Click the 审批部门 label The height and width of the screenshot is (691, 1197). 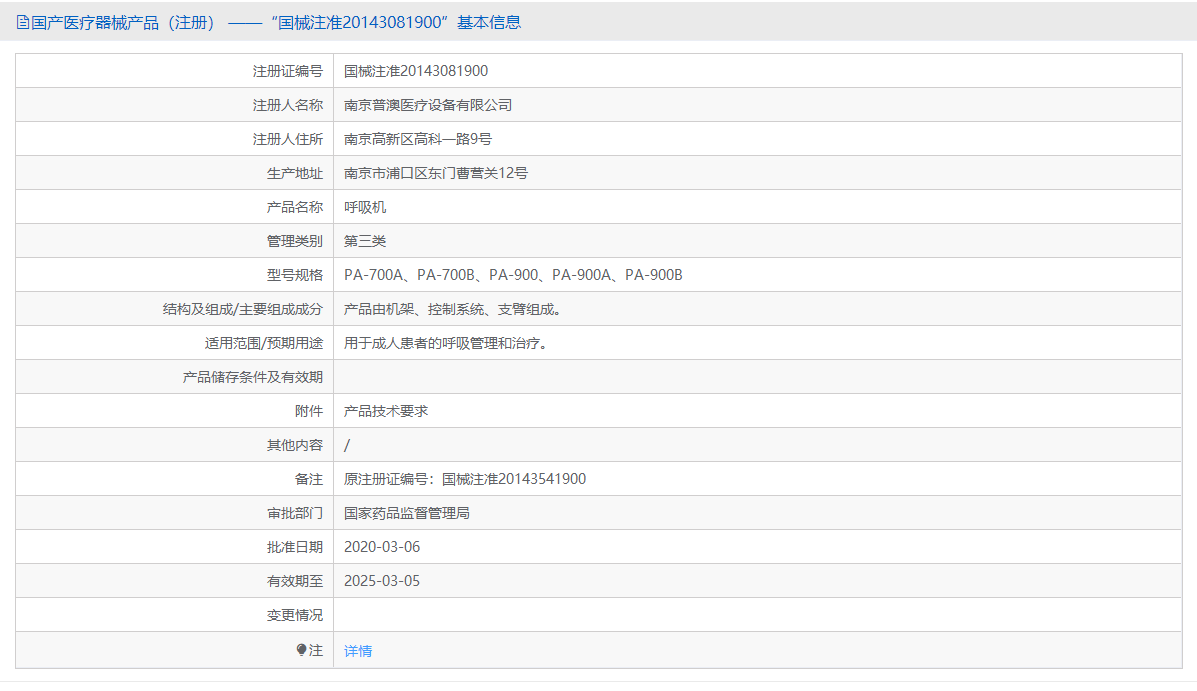point(295,513)
